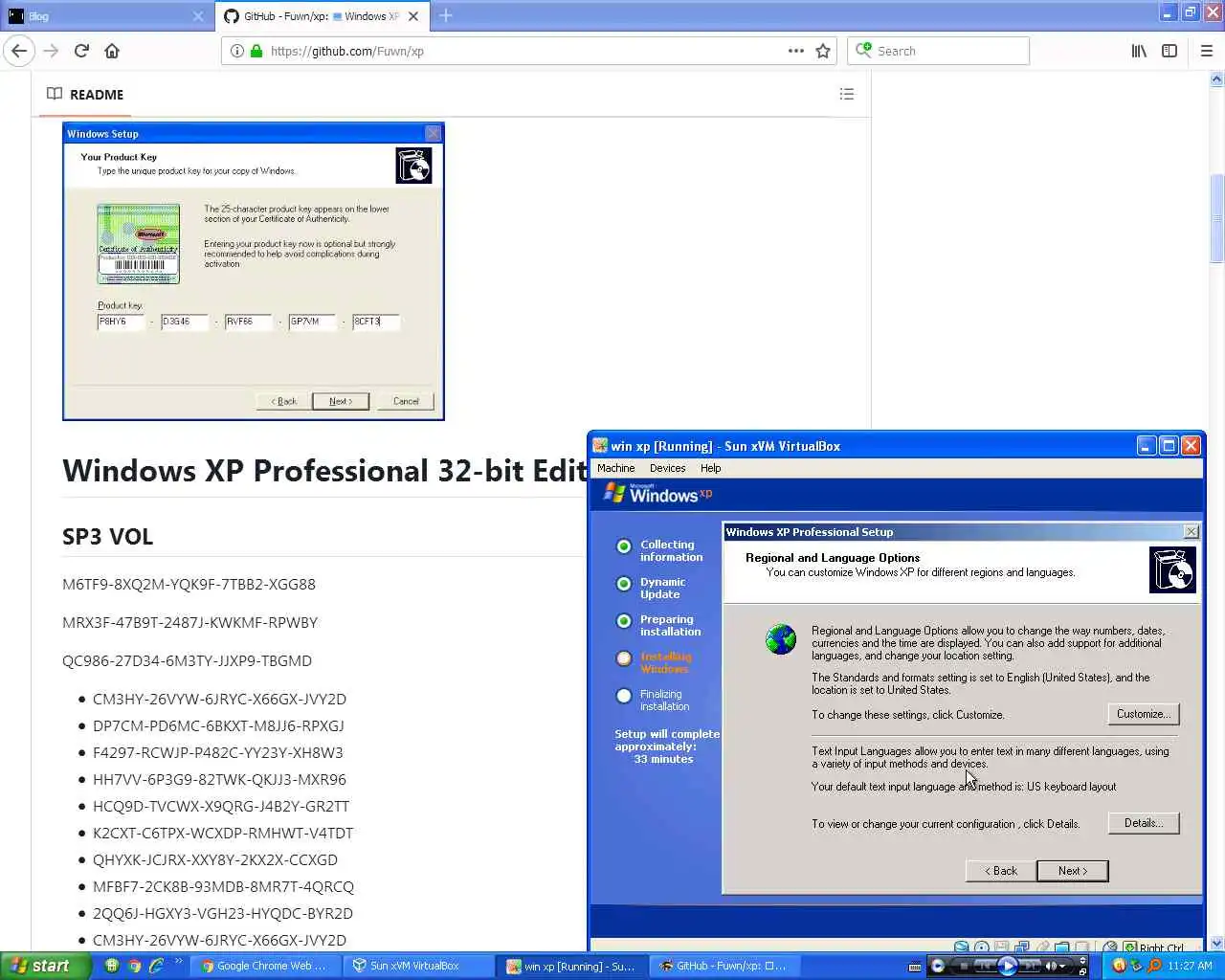Stop playback on Media Player toolbar

click(x=965, y=966)
